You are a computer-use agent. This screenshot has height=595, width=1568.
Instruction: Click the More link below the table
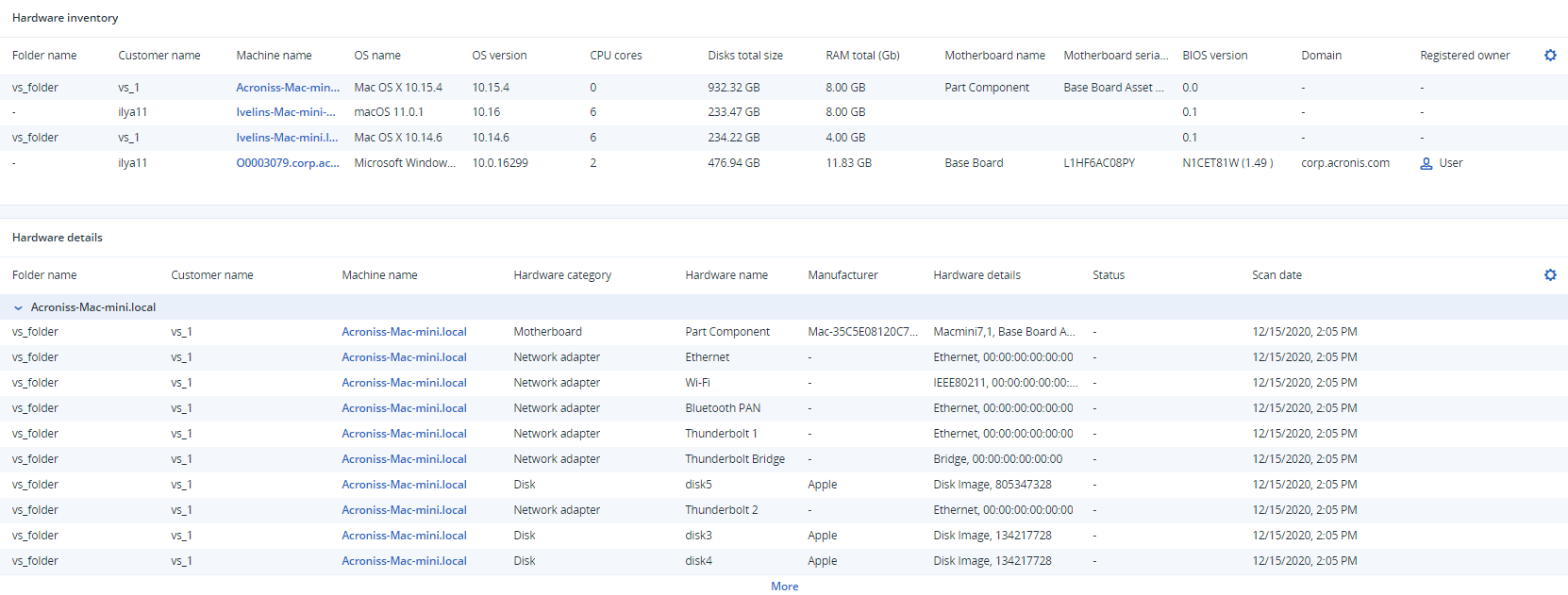point(784,587)
